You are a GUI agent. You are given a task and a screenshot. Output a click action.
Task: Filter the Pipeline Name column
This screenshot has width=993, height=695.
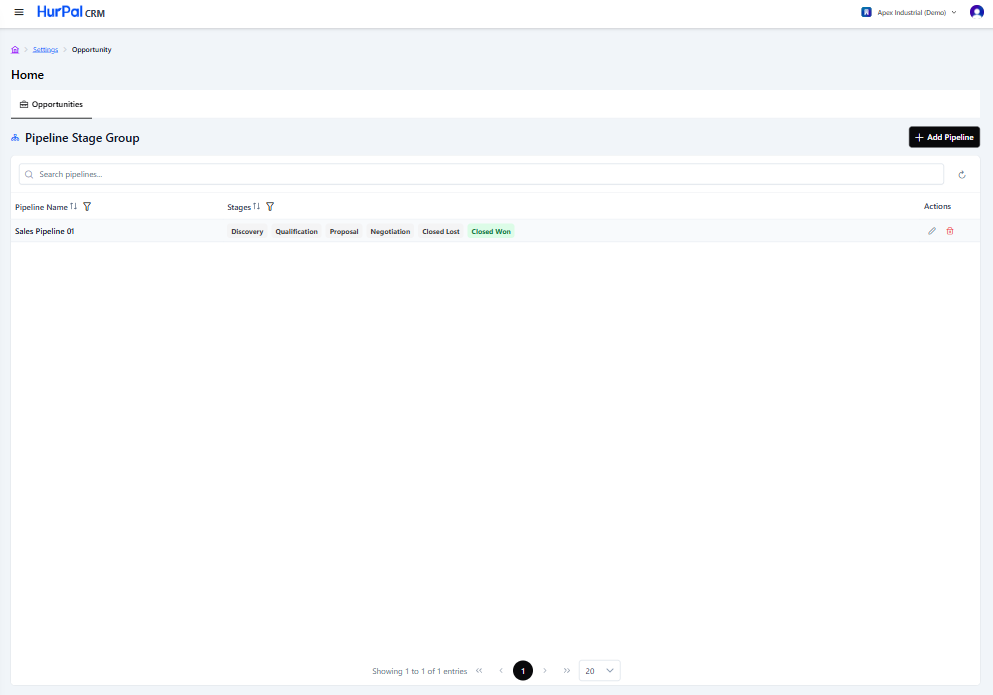click(x=87, y=207)
